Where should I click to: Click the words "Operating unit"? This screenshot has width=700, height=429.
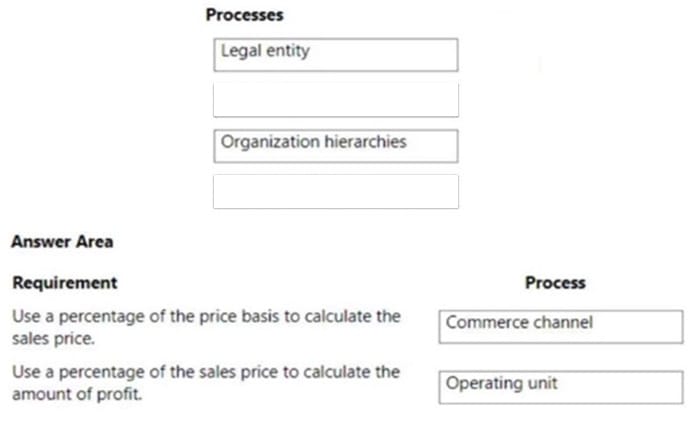coord(502,383)
